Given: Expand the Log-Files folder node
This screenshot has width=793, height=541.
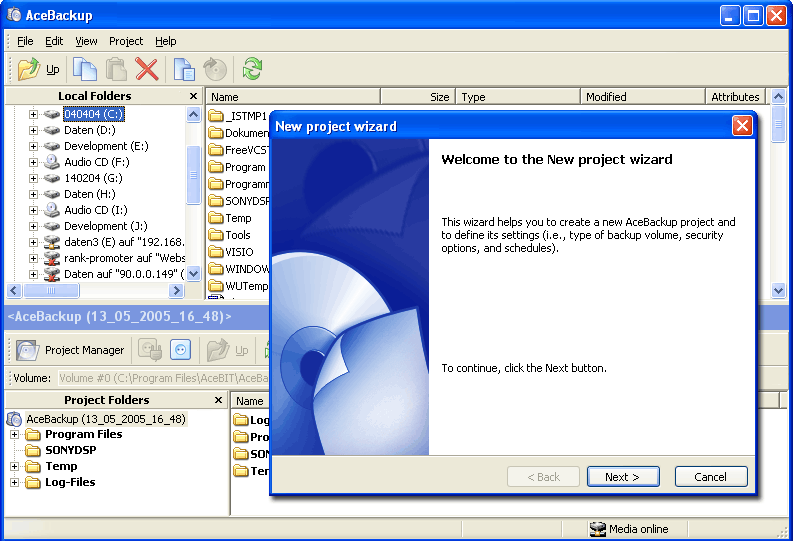Looking at the screenshot, I should tap(15, 482).
